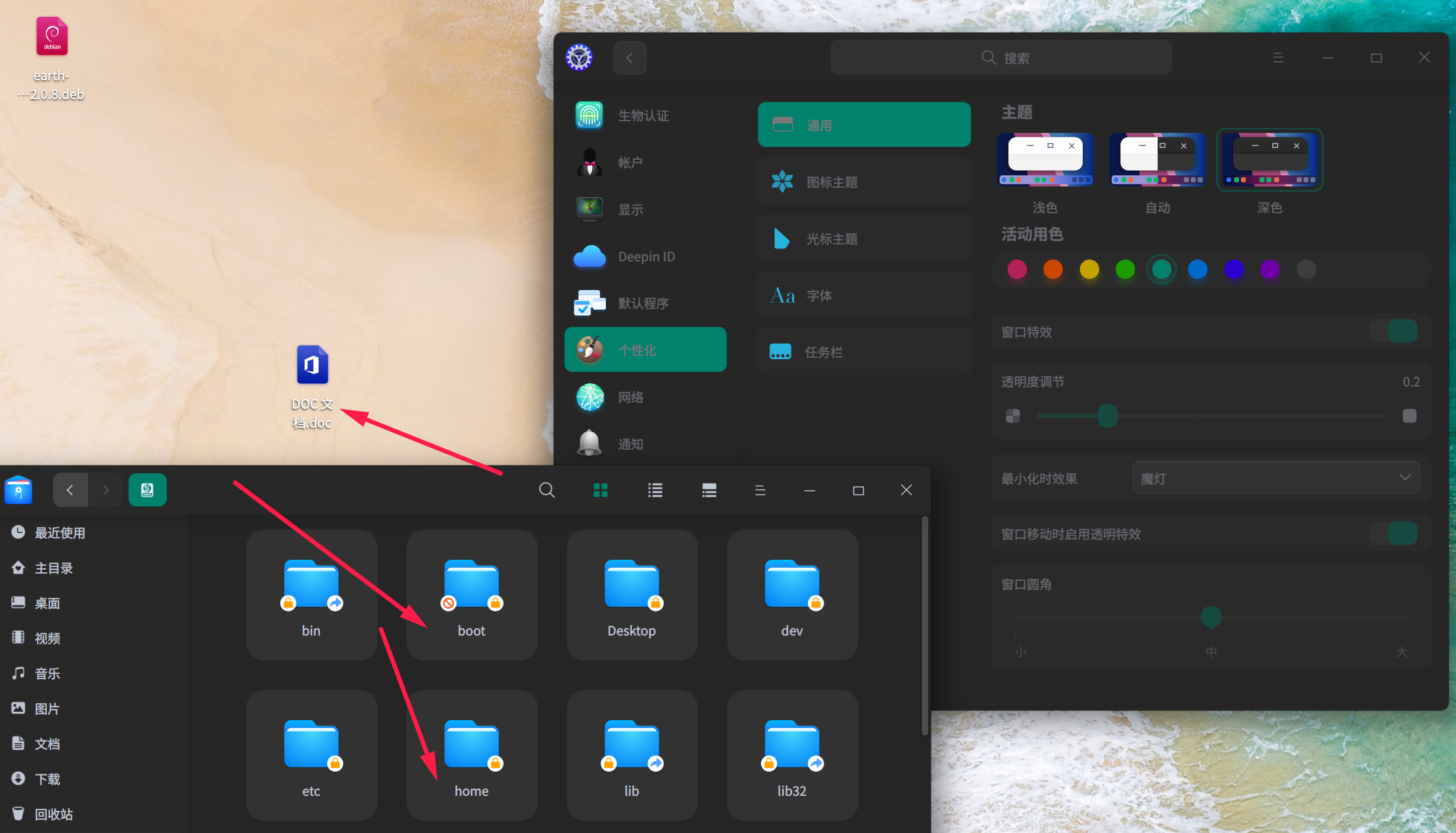Click the Control Center 搜索 field

tap(1001, 58)
